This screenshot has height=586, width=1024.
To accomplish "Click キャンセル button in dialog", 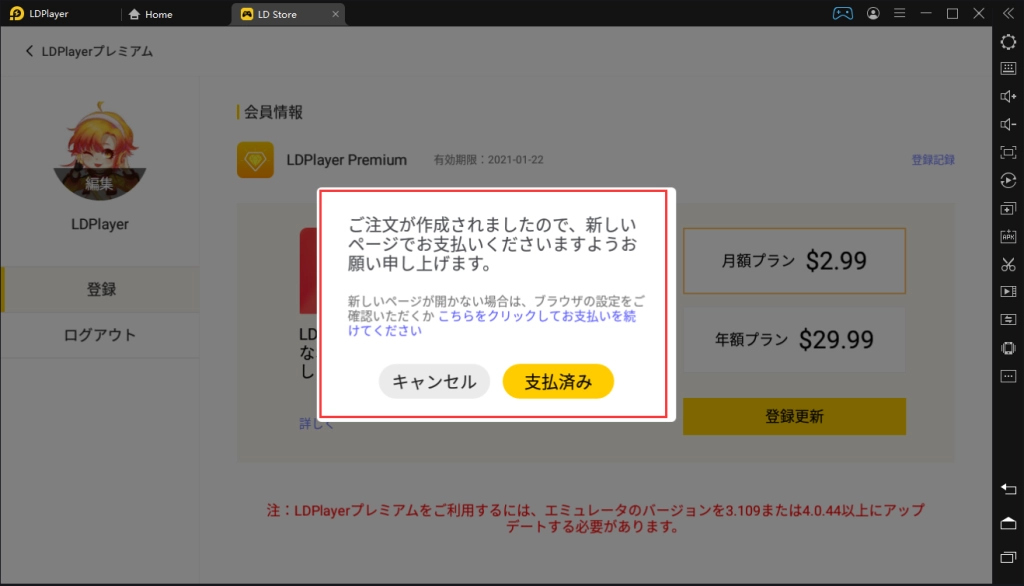I will click(x=434, y=381).
